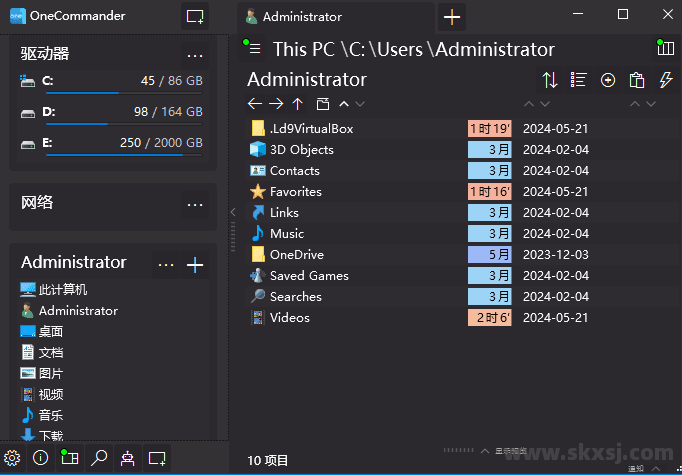Screen dimensions: 682x475
Task: Open the 驱动器 section three-dots menu
Action: tap(195, 55)
